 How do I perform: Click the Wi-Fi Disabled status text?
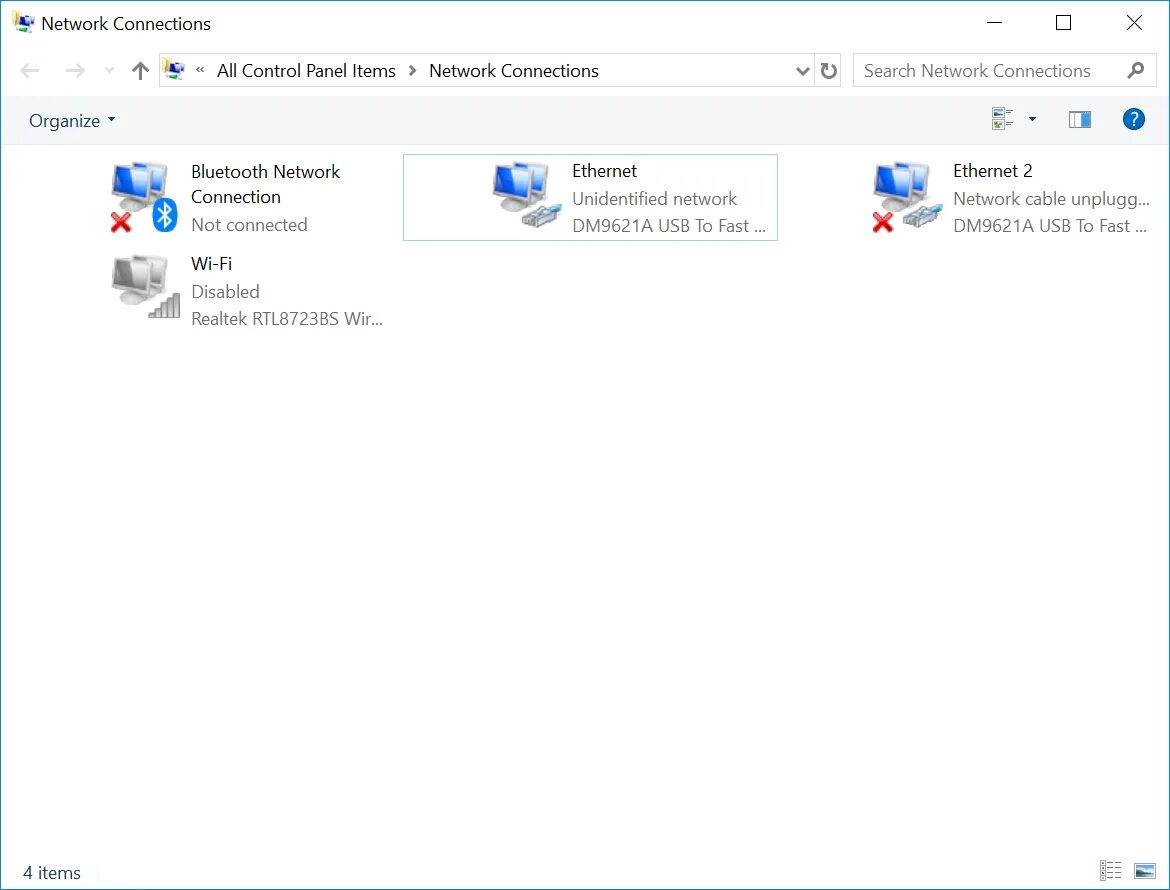click(x=225, y=292)
